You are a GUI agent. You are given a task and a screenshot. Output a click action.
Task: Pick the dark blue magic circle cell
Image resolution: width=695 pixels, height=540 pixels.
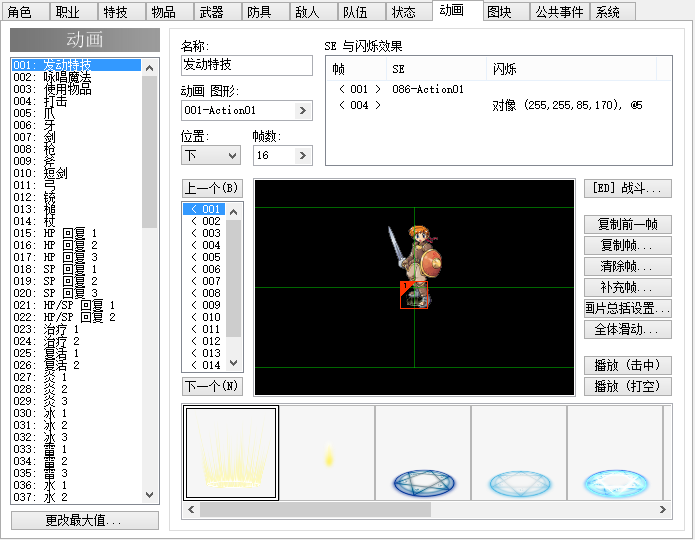pyautogui.click(x=423, y=453)
